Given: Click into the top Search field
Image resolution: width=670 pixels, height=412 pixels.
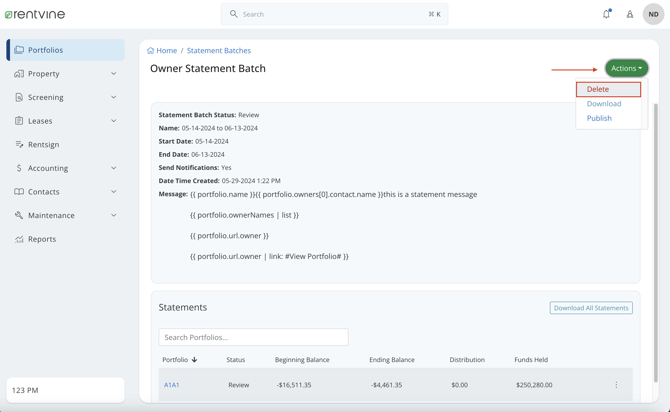Looking at the screenshot, I should pyautogui.click(x=334, y=14).
